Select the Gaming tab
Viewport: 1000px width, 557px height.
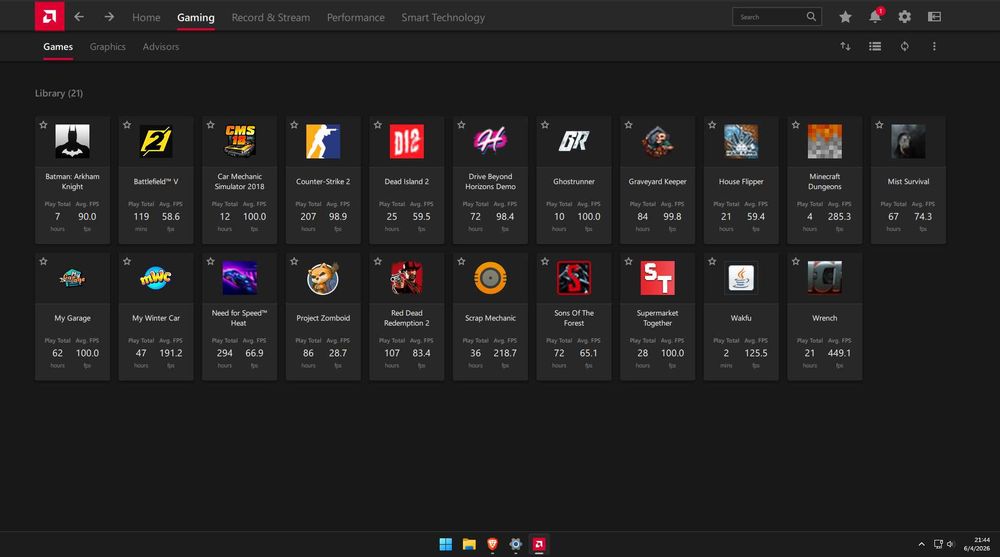coord(196,18)
